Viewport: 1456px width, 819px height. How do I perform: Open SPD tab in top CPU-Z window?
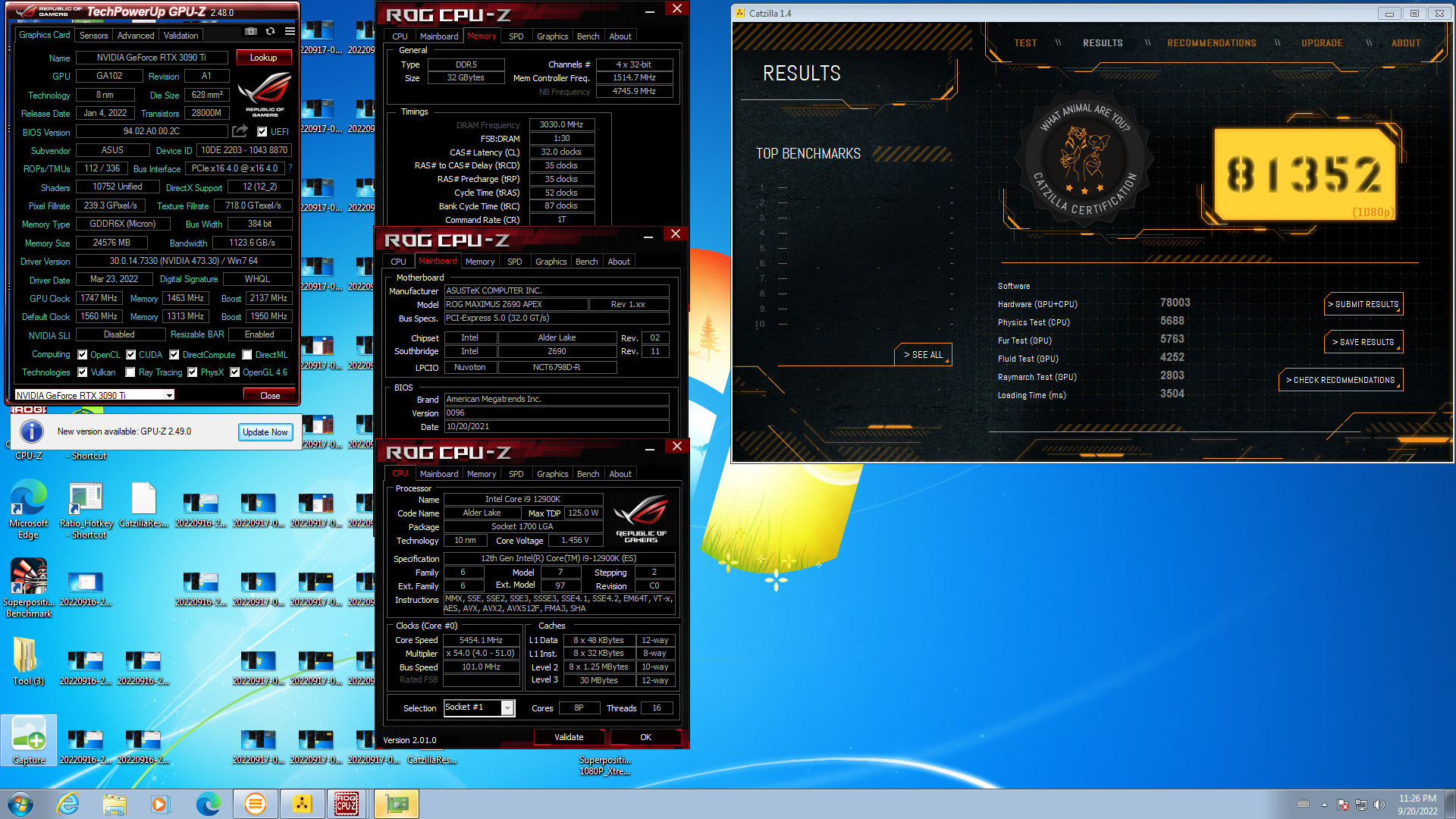[x=516, y=36]
